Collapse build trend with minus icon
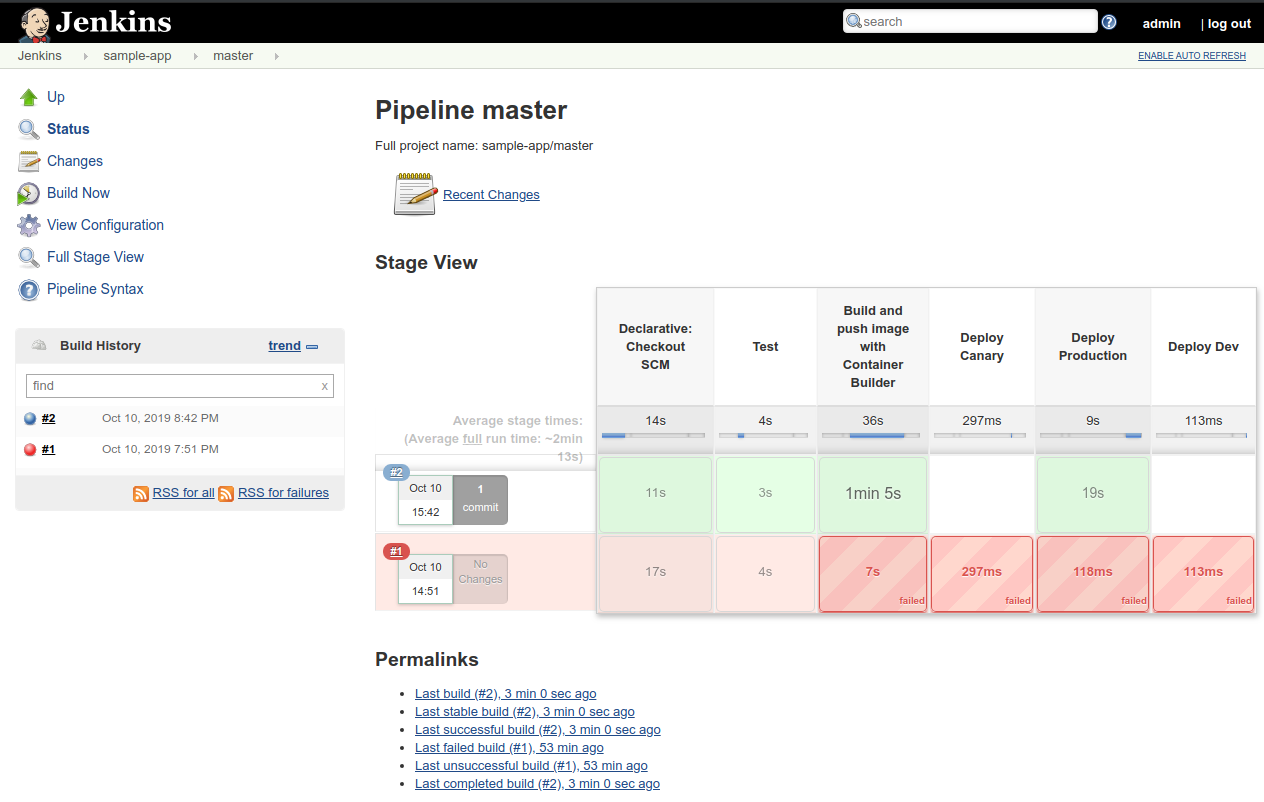The height and width of the screenshot is (802, 1264). coord(312,347)
